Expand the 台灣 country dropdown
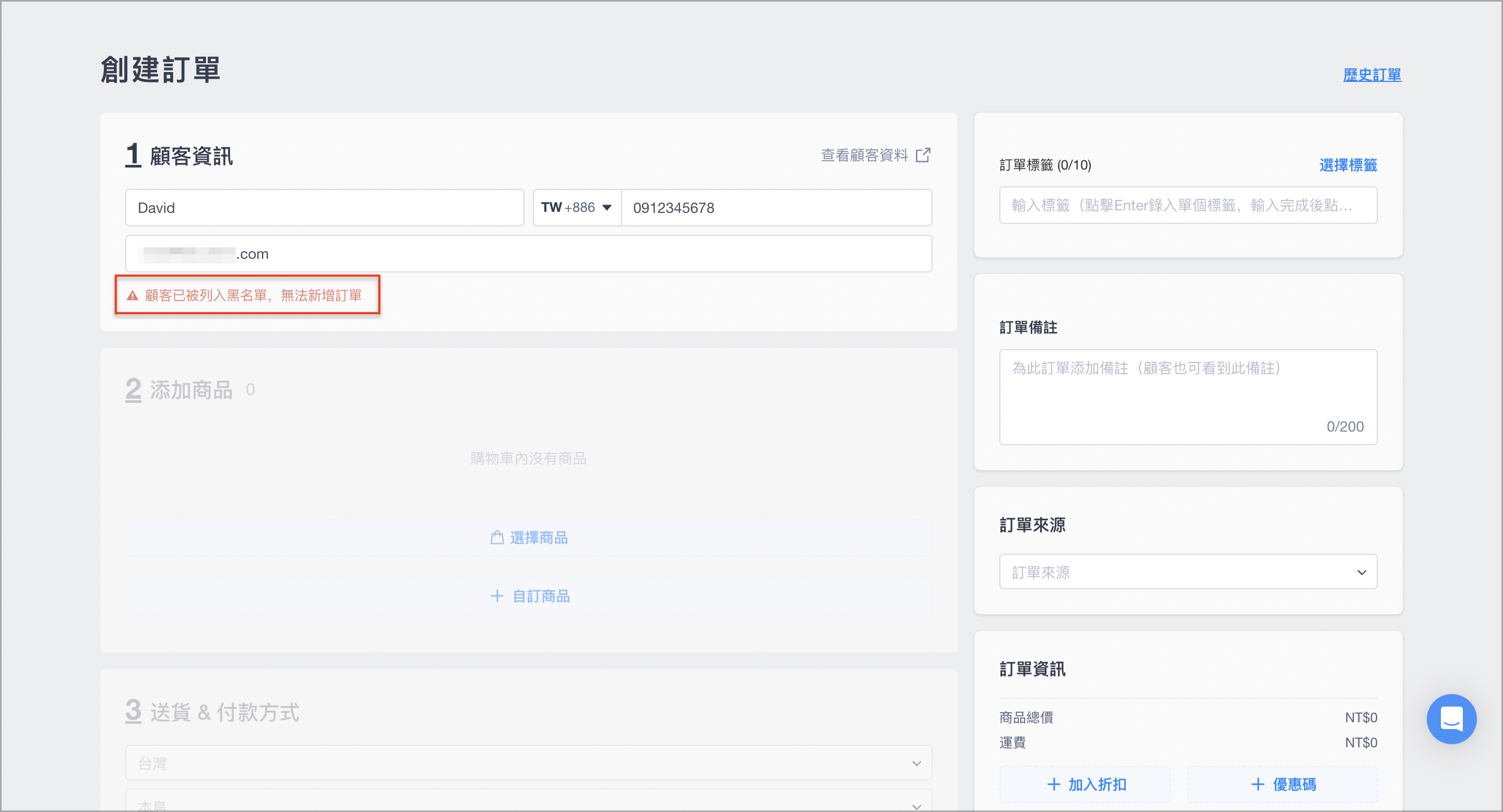Screen dimensions: 1503x812 pos(529,762)
